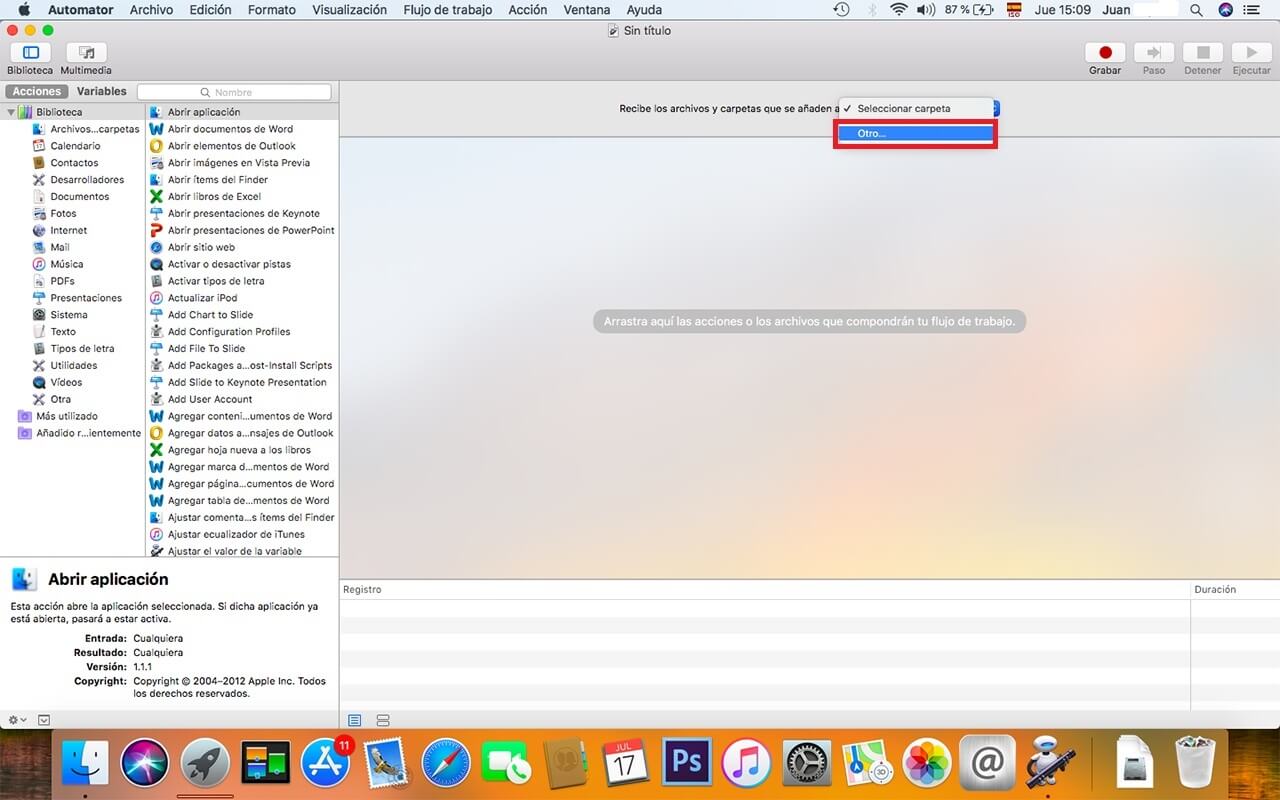The width and height of the screenshot is (1280, 800).
Task: Select Utilidades category in library
Action: [74, 366]
